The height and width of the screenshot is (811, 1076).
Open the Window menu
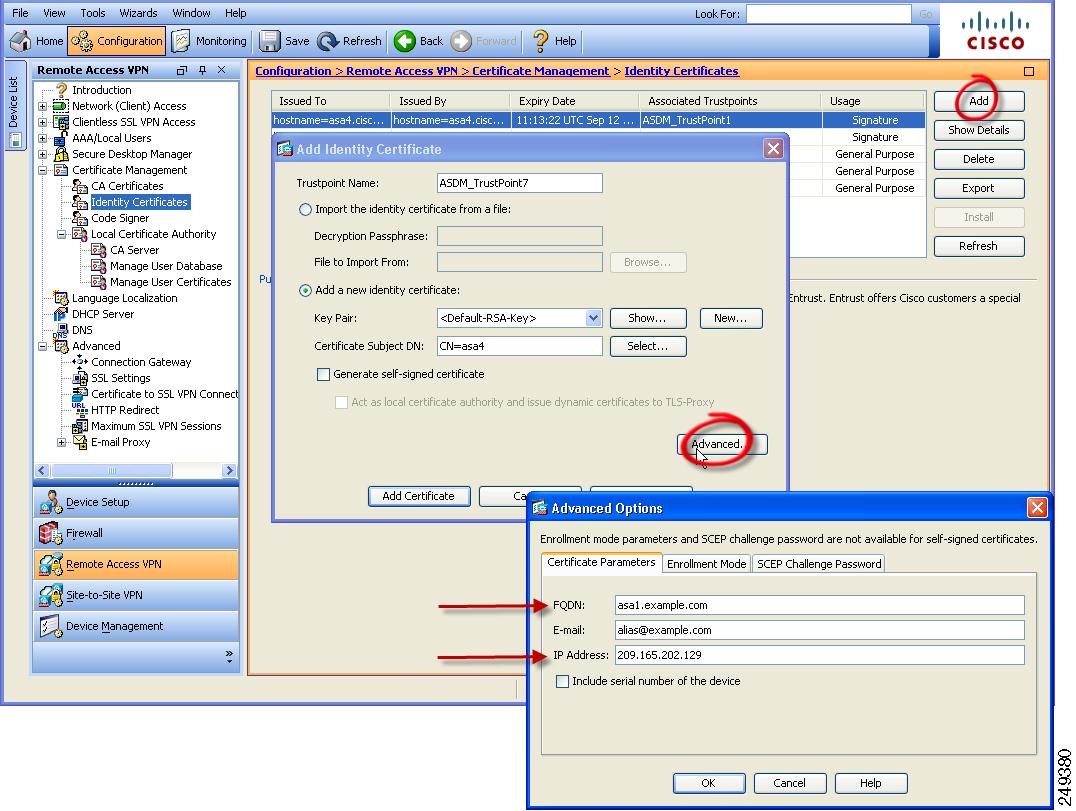191,13
